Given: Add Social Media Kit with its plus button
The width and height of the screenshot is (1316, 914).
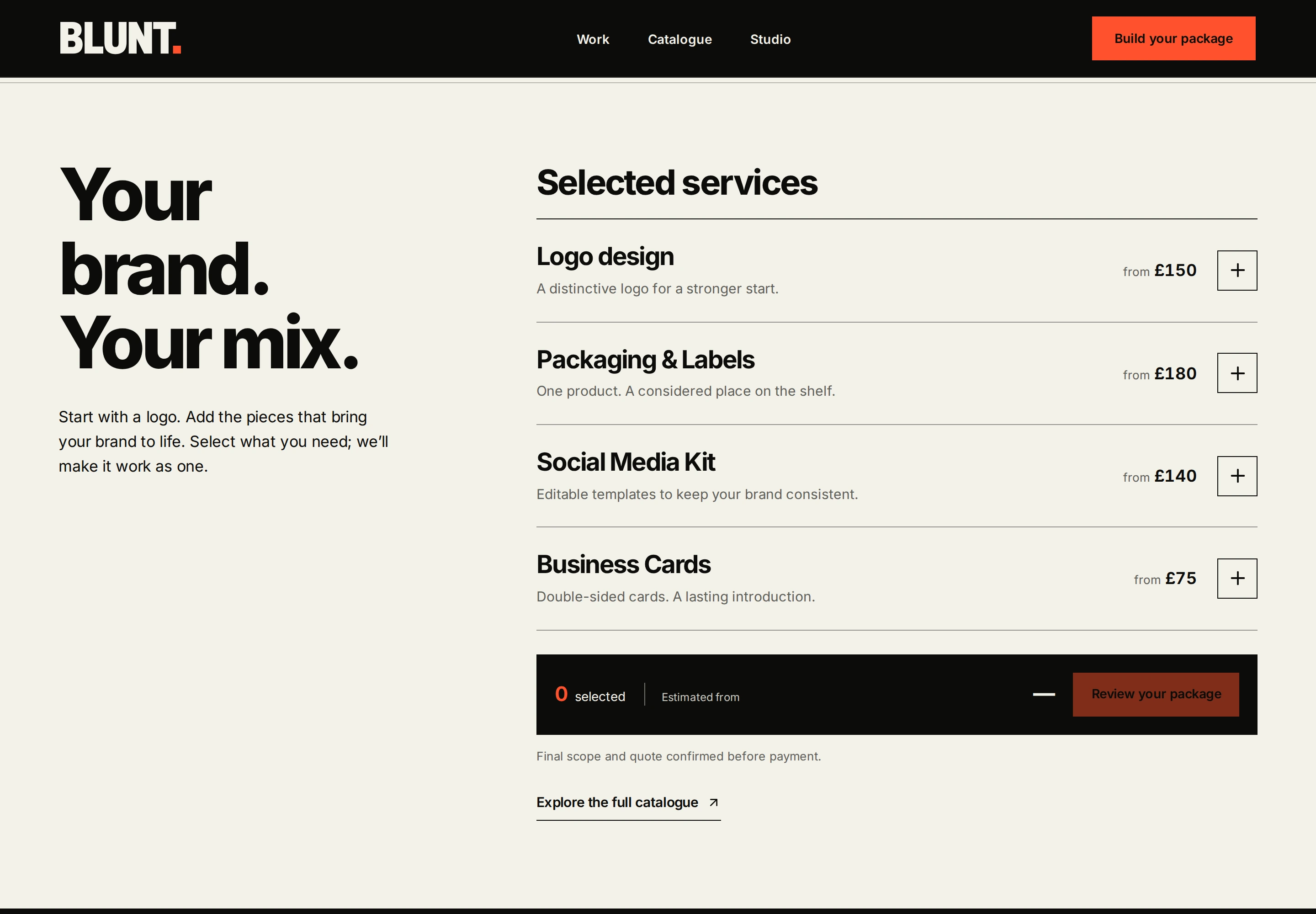Looking at the screenshot, I should [1237, 476].
